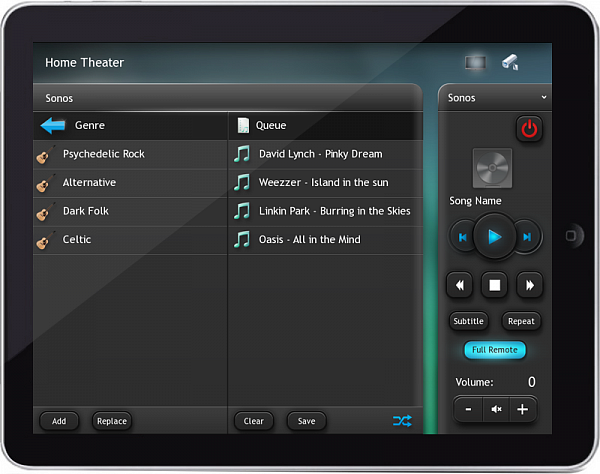
Task: Toggle the Repeat button
Action: pyautogui.click(x=521, y=321)
